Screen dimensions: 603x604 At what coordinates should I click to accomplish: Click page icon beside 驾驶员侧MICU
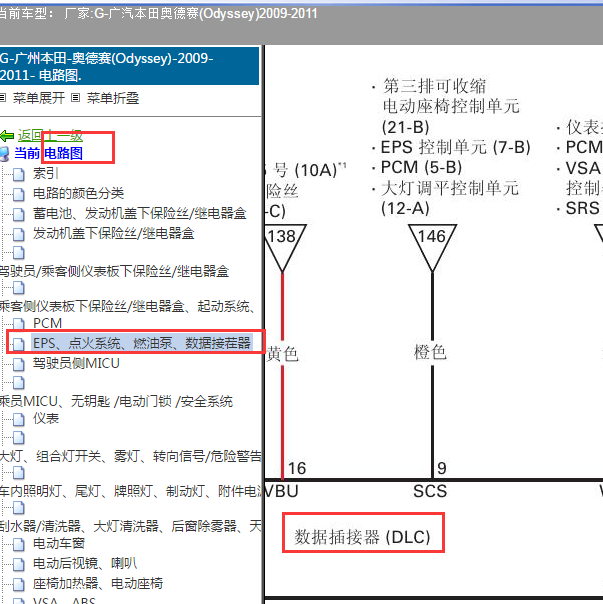(x=18, y=364)
